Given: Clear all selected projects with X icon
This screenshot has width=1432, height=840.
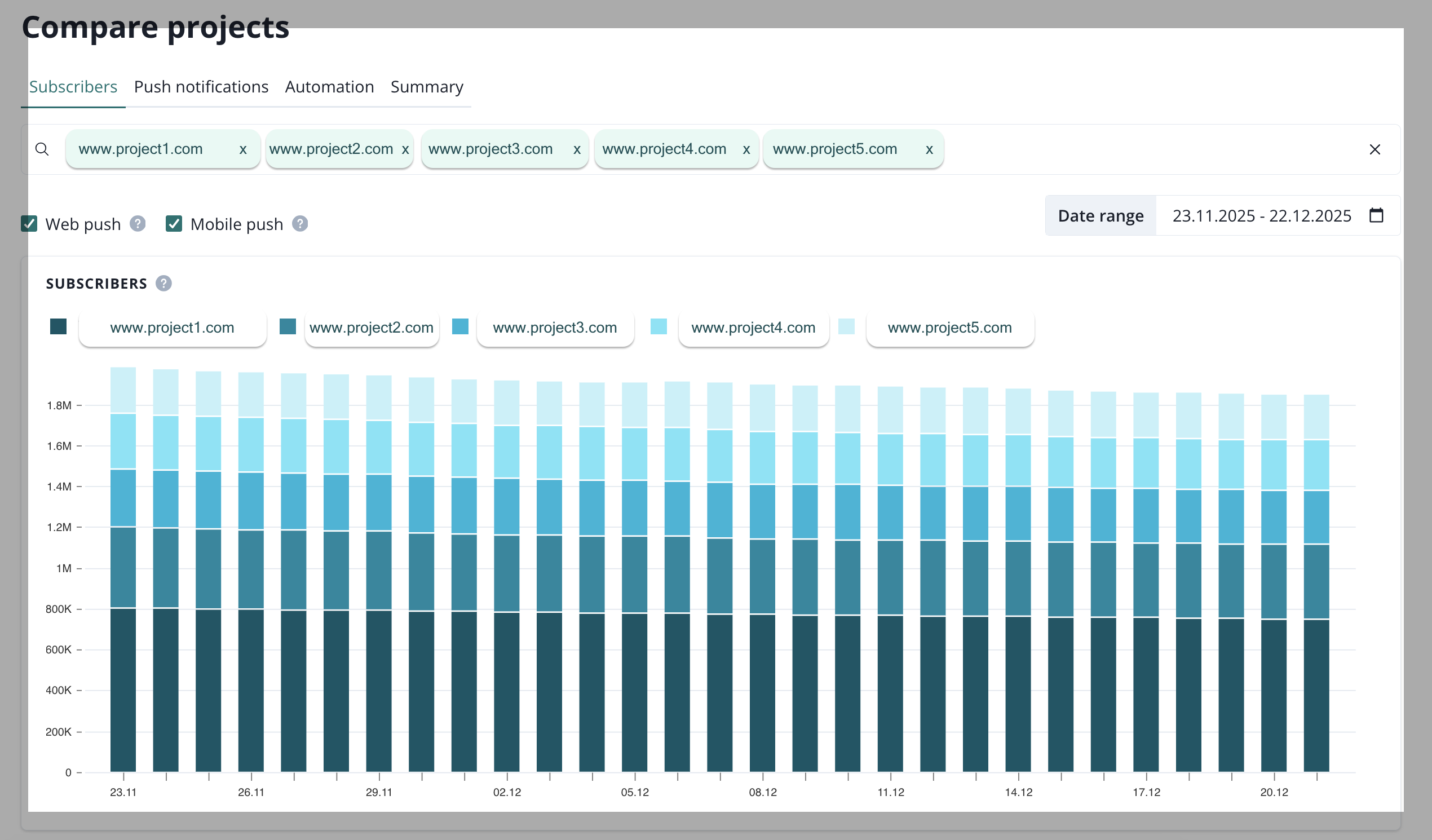Looking at the screenshot, I should click(1374, 149).
